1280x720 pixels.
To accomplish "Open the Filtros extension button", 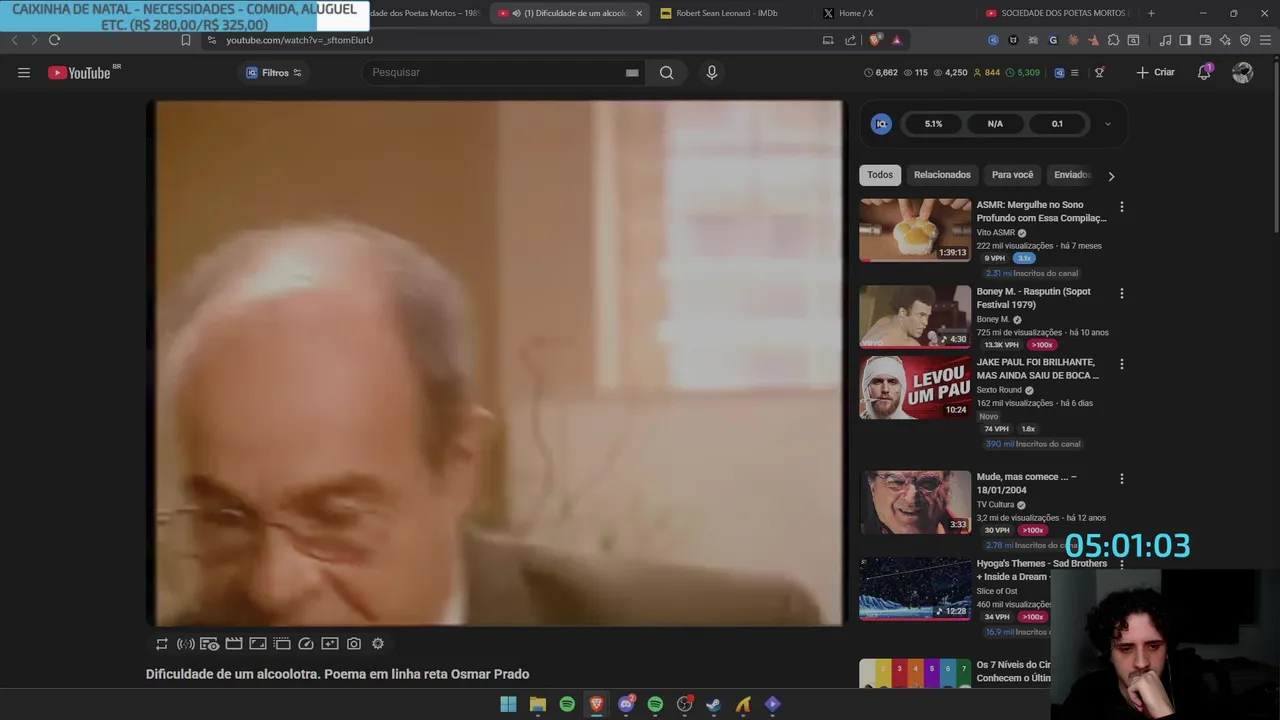I will (274, 72).
